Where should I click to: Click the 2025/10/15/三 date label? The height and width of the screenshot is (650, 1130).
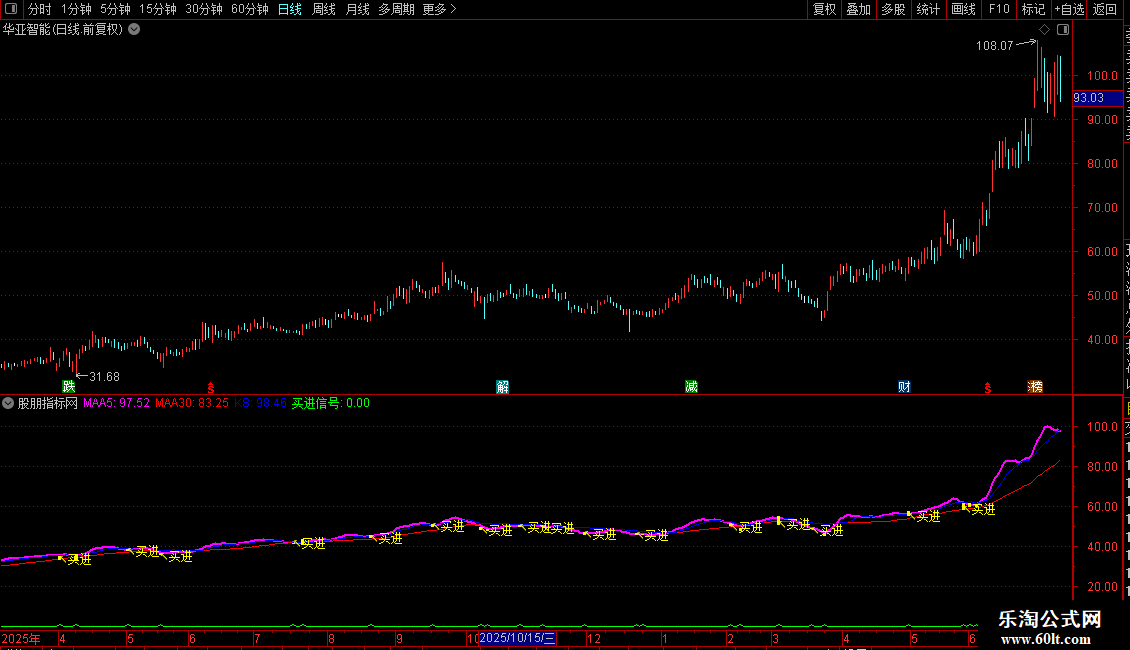(517, 638)
